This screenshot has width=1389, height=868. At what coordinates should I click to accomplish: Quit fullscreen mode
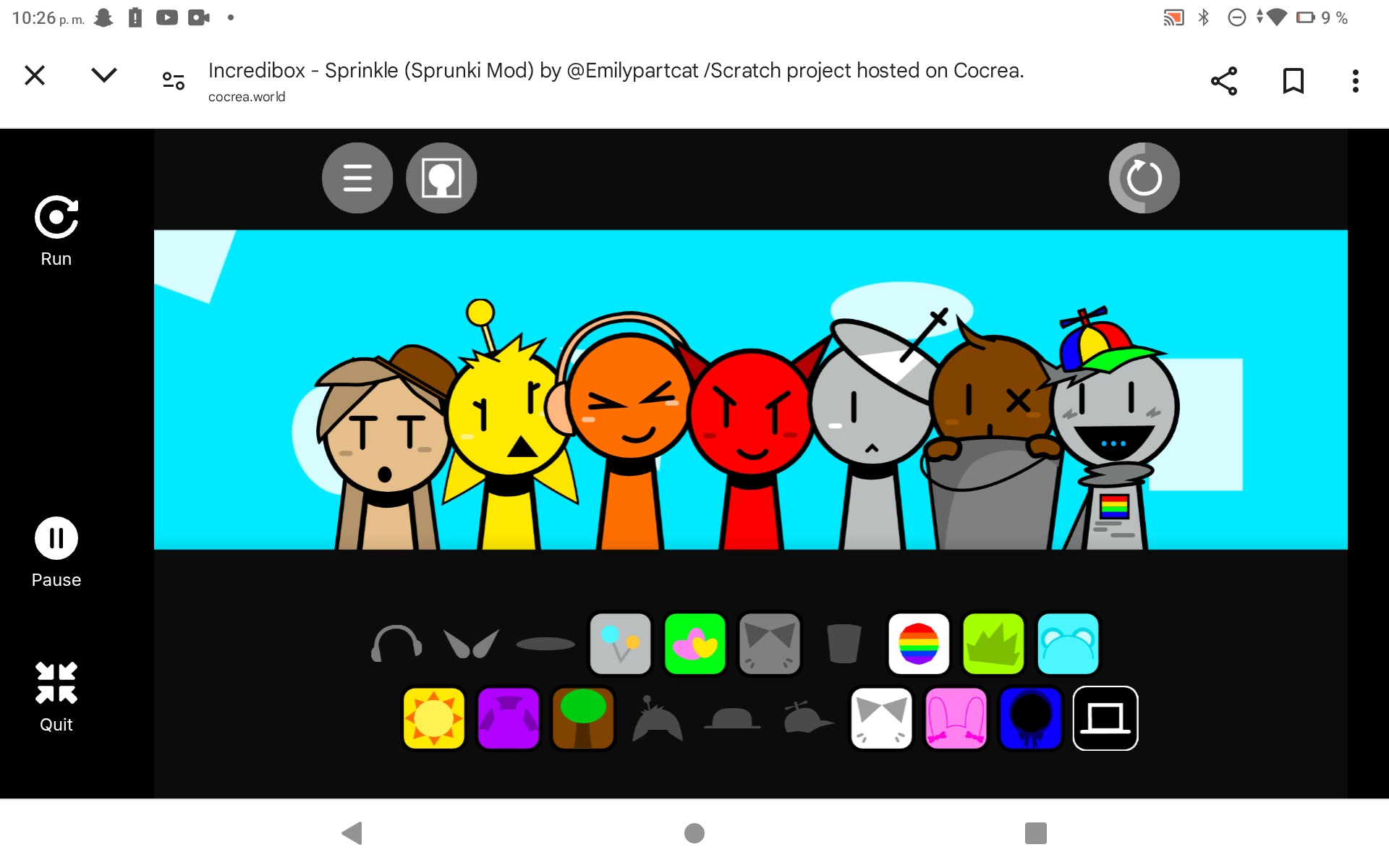point(56,683)
